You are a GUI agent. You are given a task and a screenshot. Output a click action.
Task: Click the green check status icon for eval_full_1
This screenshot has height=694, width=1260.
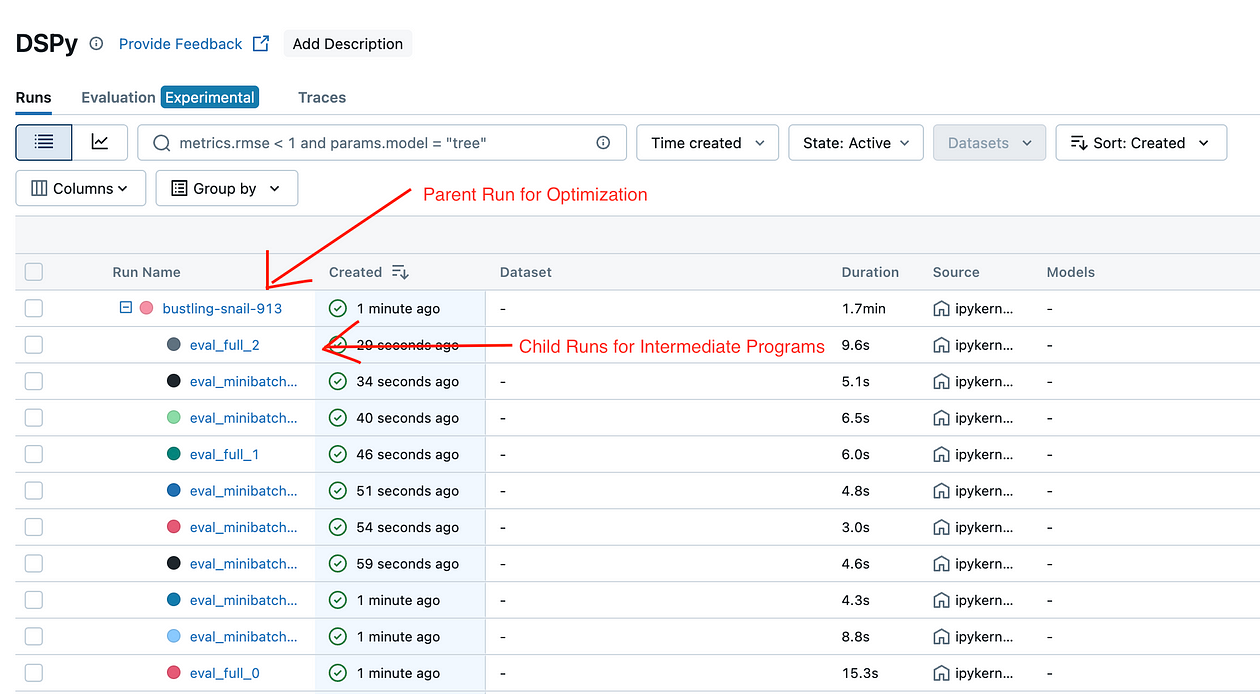[337, 453]
